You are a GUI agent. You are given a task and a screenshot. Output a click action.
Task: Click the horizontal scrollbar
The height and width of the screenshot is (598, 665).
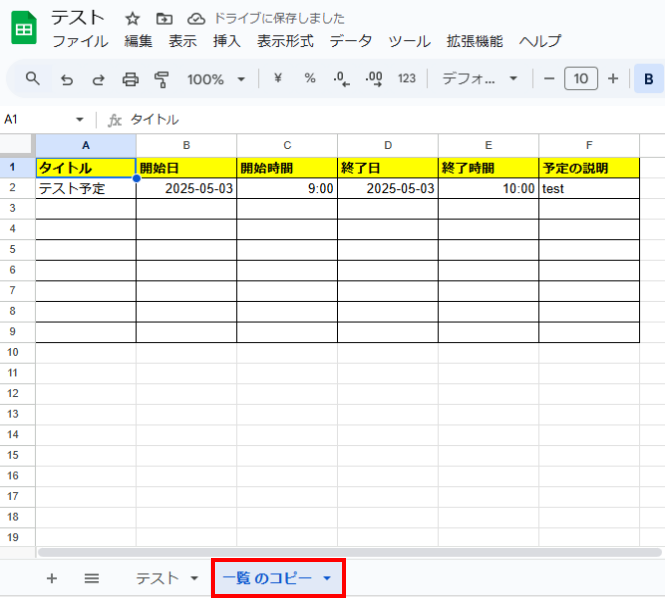pyautogui.click(x=349, y=552)
